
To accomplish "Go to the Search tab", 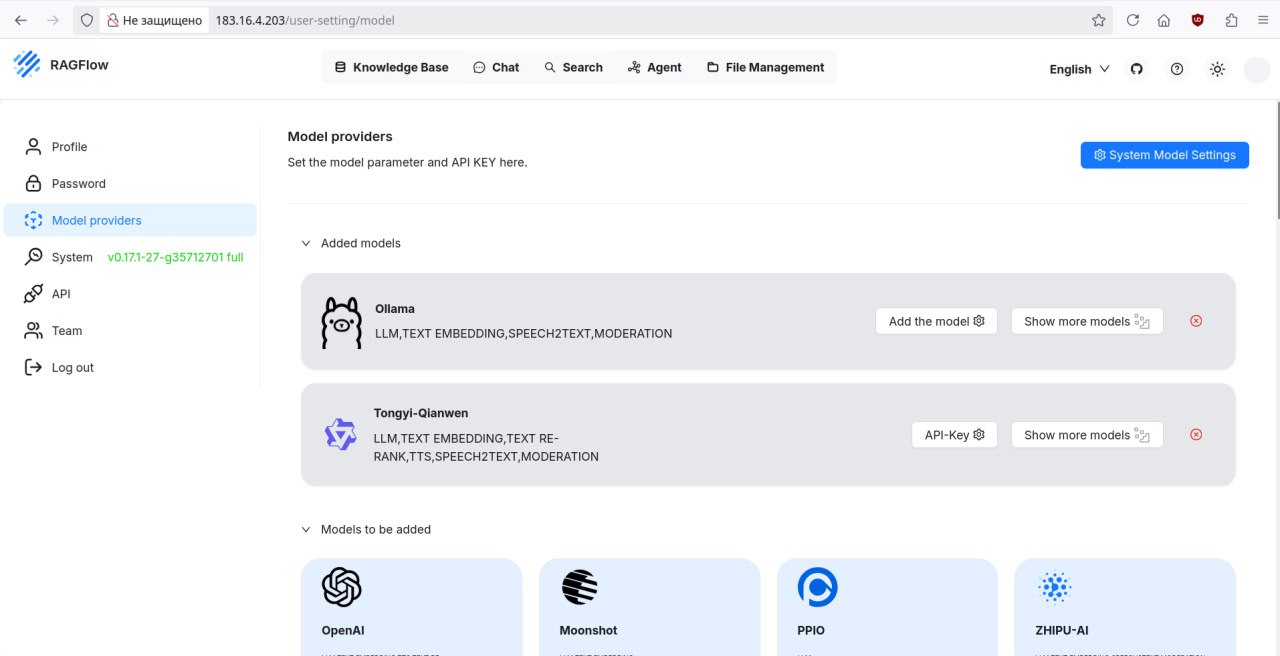I will [573, 67].
